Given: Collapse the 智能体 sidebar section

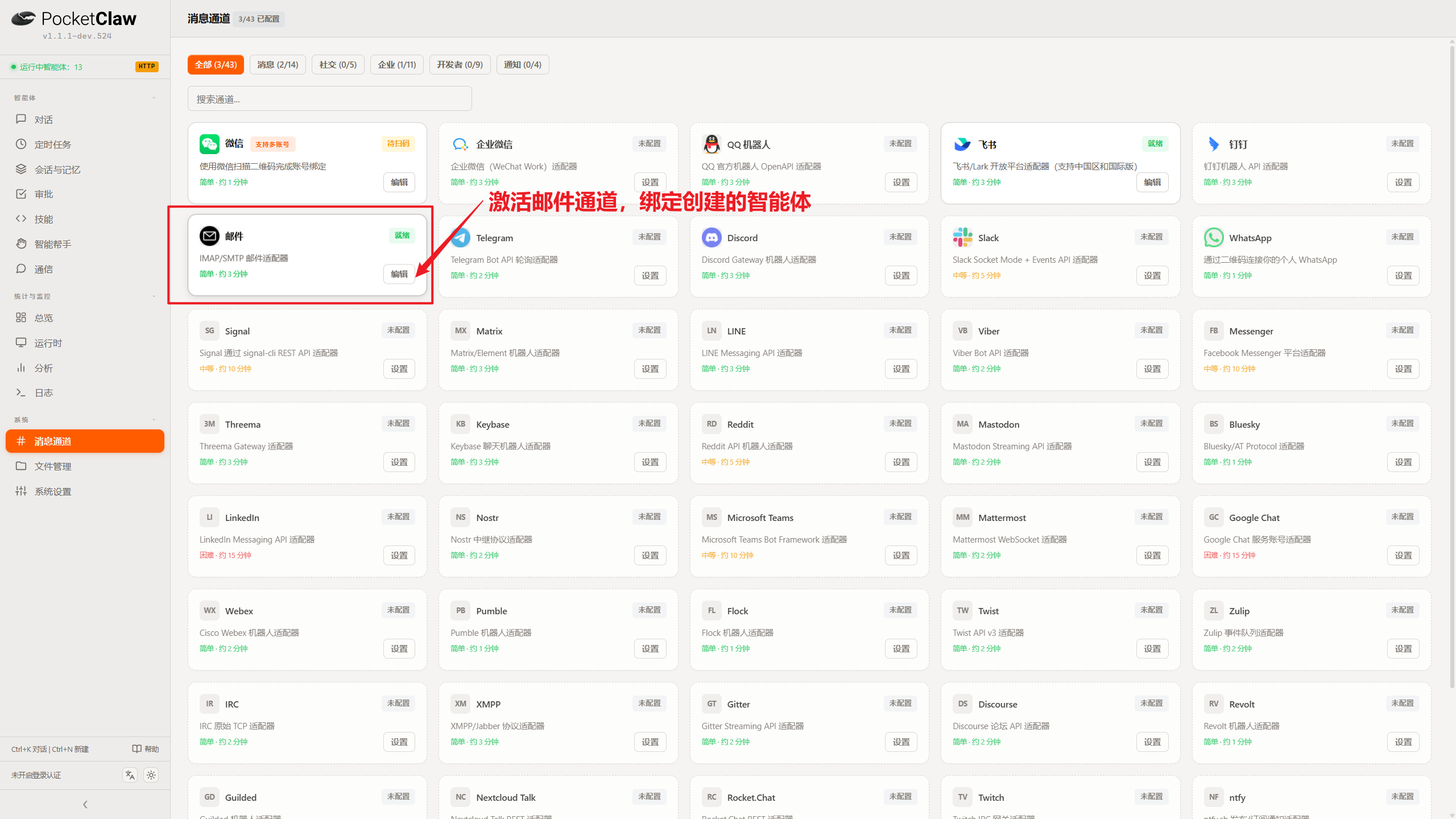Looking at the screenshot, I should point(154,98).
